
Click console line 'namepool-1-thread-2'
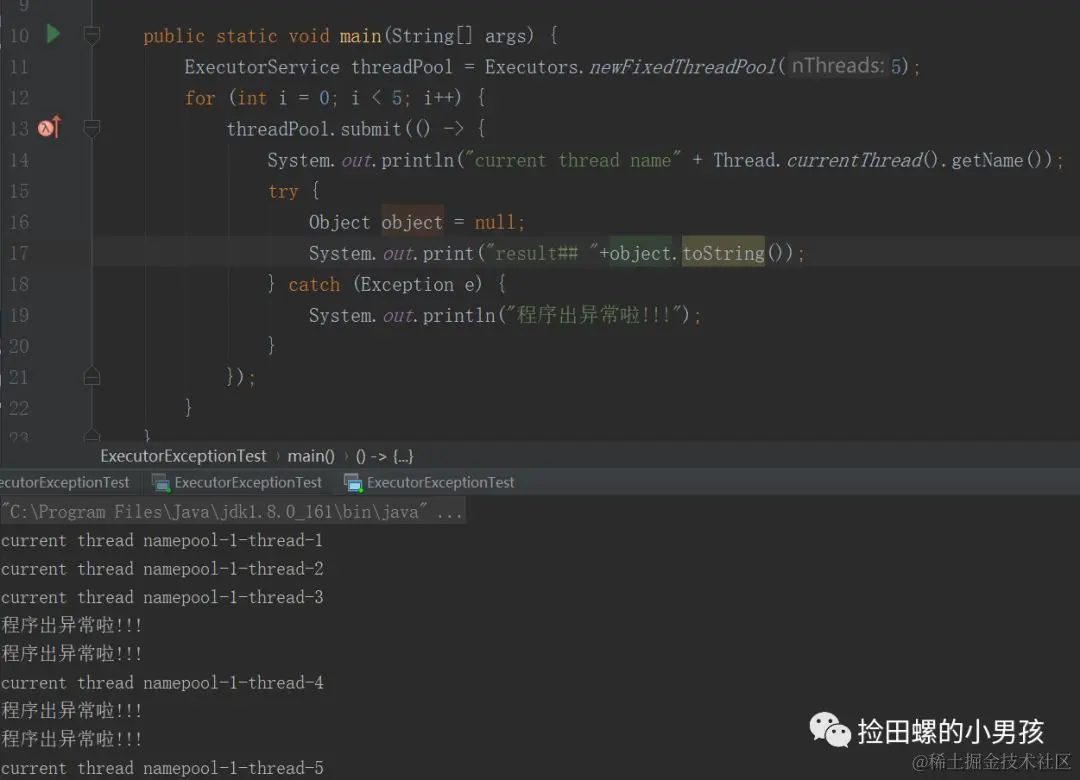[x=162, y=568]
